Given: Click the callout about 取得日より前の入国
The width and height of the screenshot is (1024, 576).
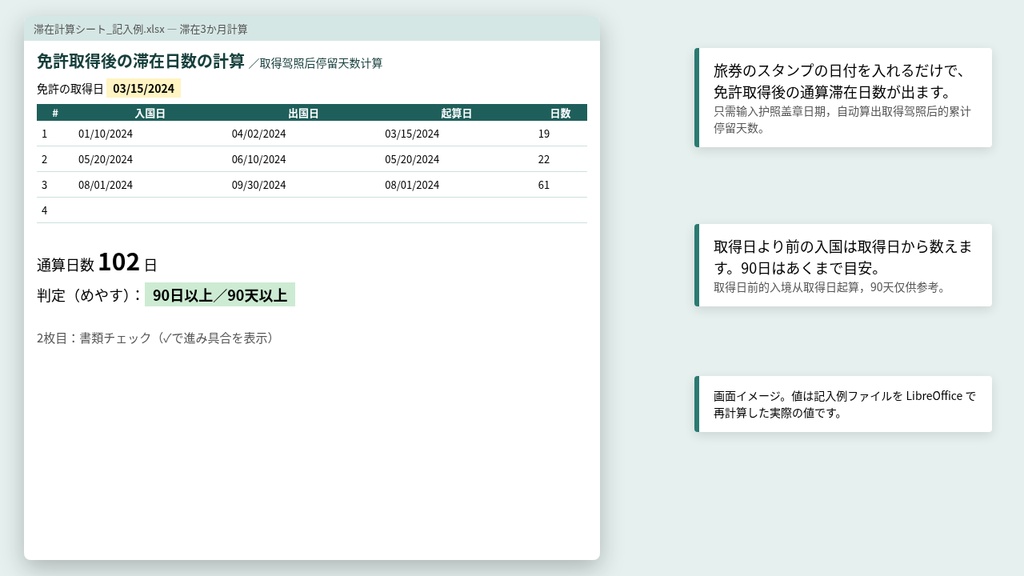Looking at the screenshot, I should (x=843, y=265).
